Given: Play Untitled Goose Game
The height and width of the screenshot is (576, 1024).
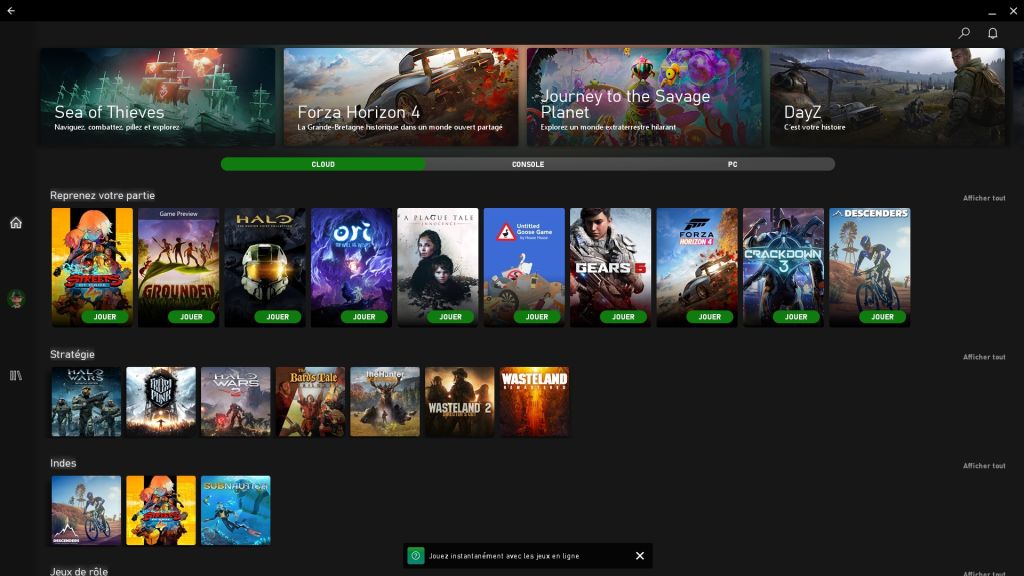Looking at the screenshot, I should (537, 317).
